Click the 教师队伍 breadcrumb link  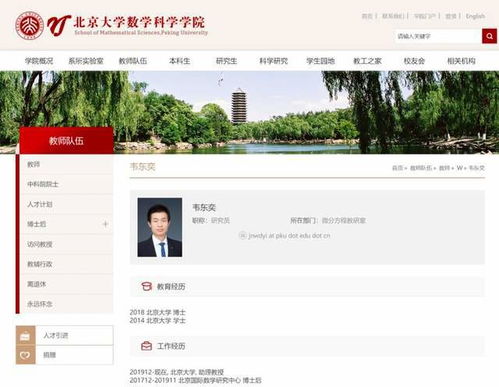click(x=421, y=168)
